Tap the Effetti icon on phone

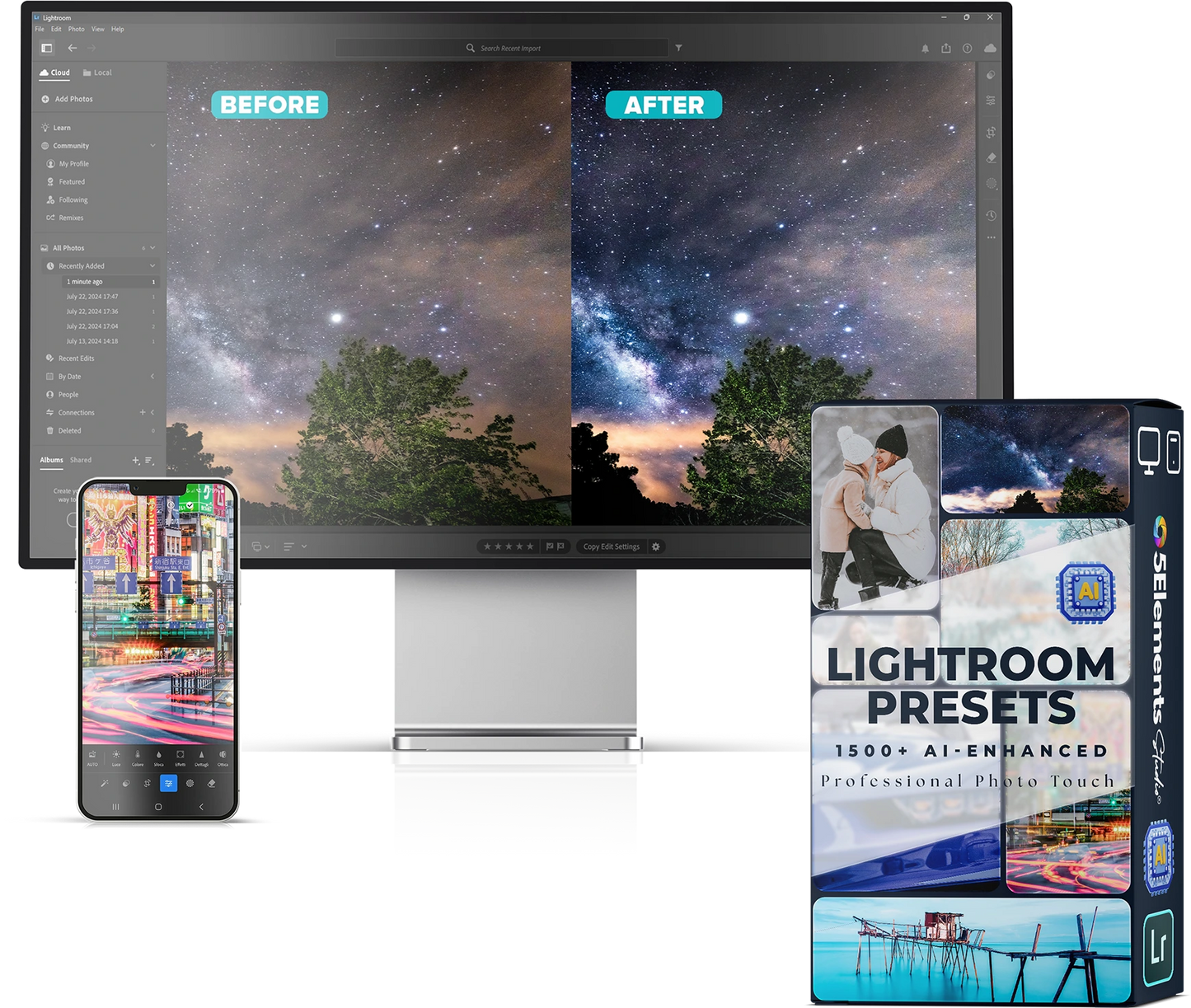click(x=181, y=757)
